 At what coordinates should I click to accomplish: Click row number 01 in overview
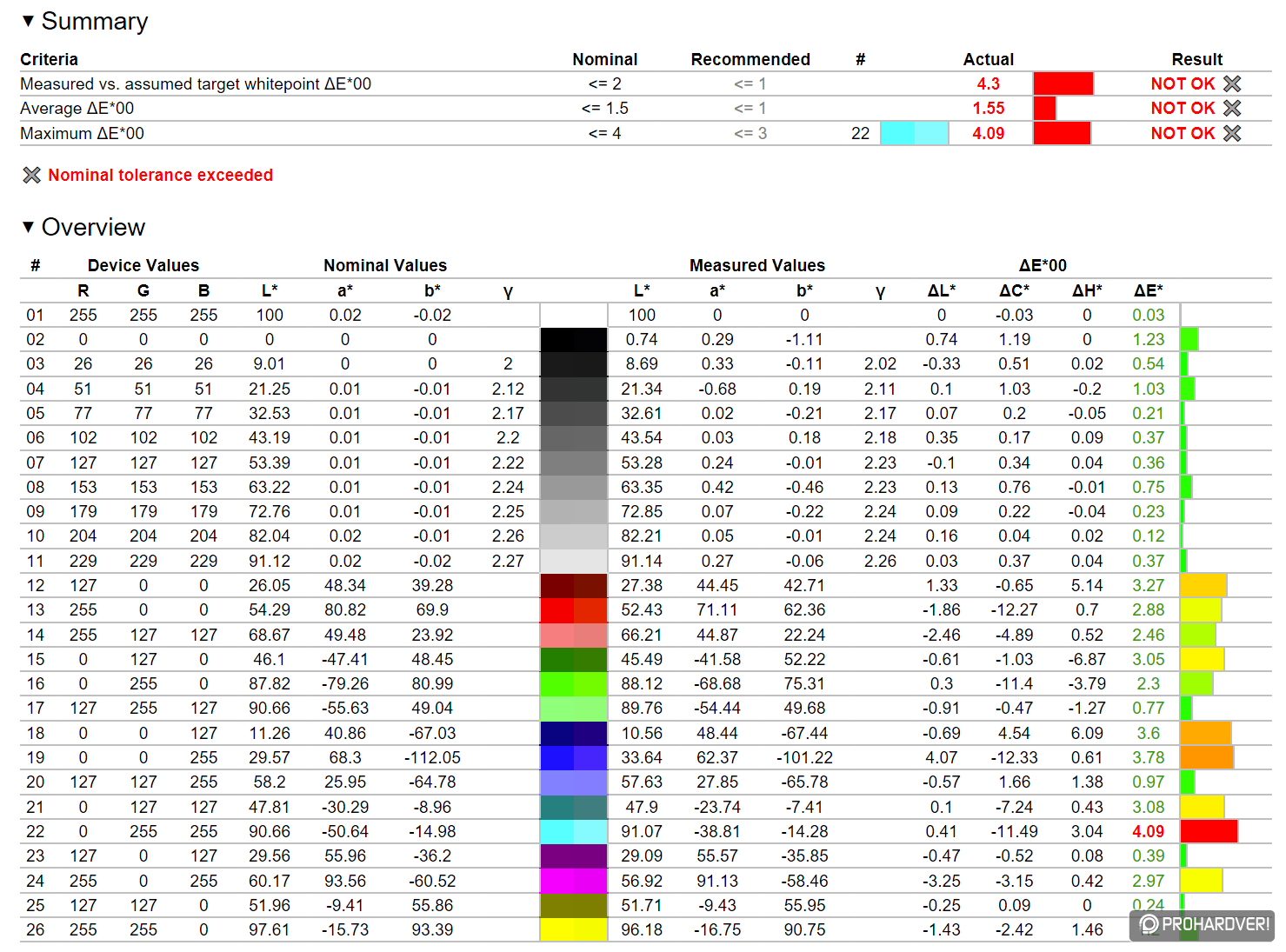coord(35,315)
